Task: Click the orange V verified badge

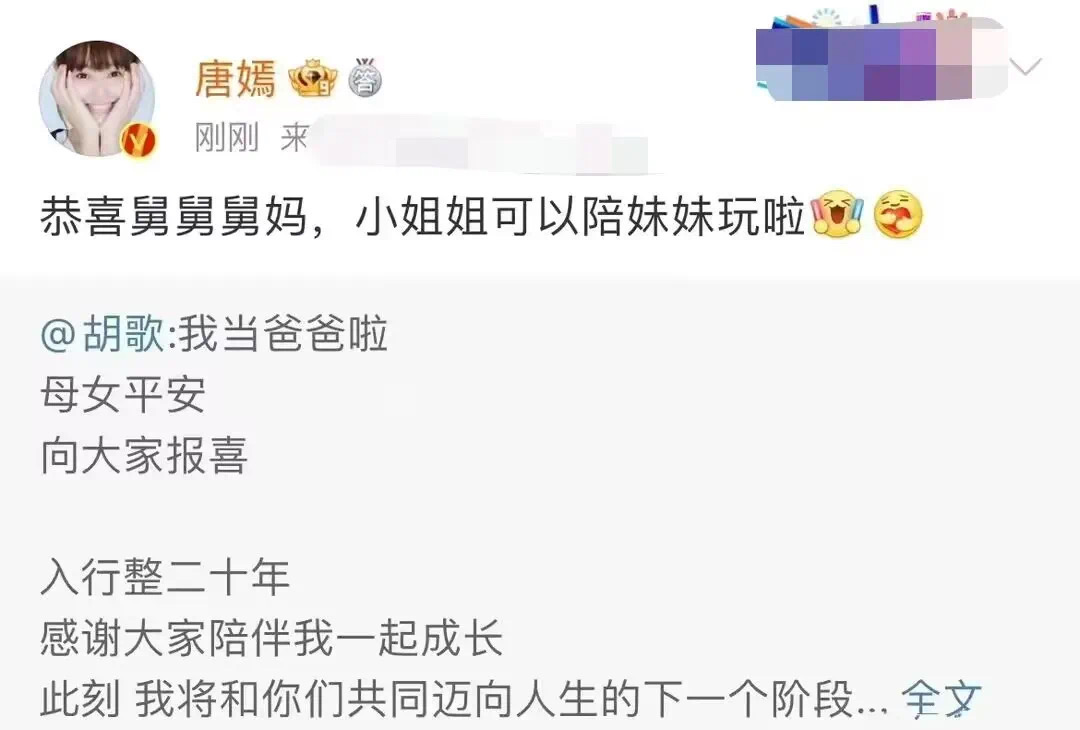Action: tap(138, 140)
